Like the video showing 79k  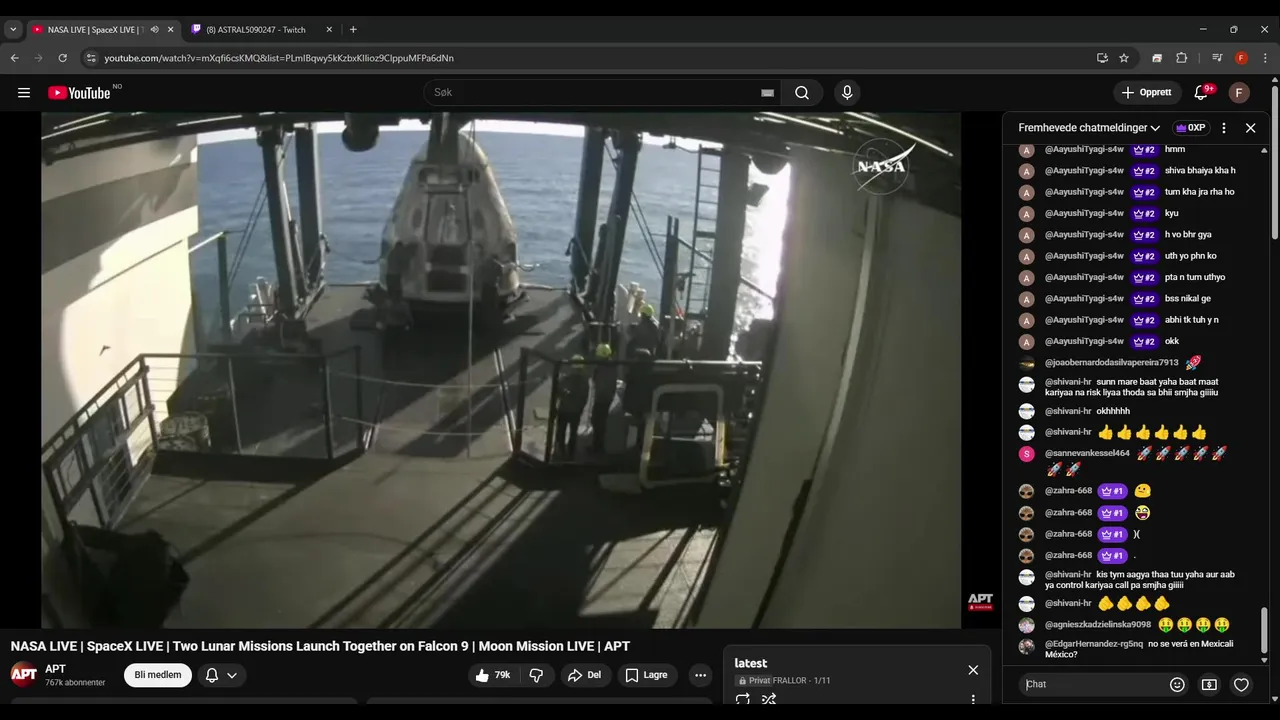click(493, 675)
